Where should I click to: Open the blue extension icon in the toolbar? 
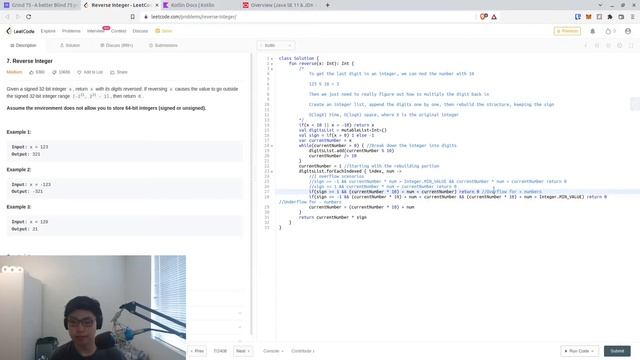[578, 17]
